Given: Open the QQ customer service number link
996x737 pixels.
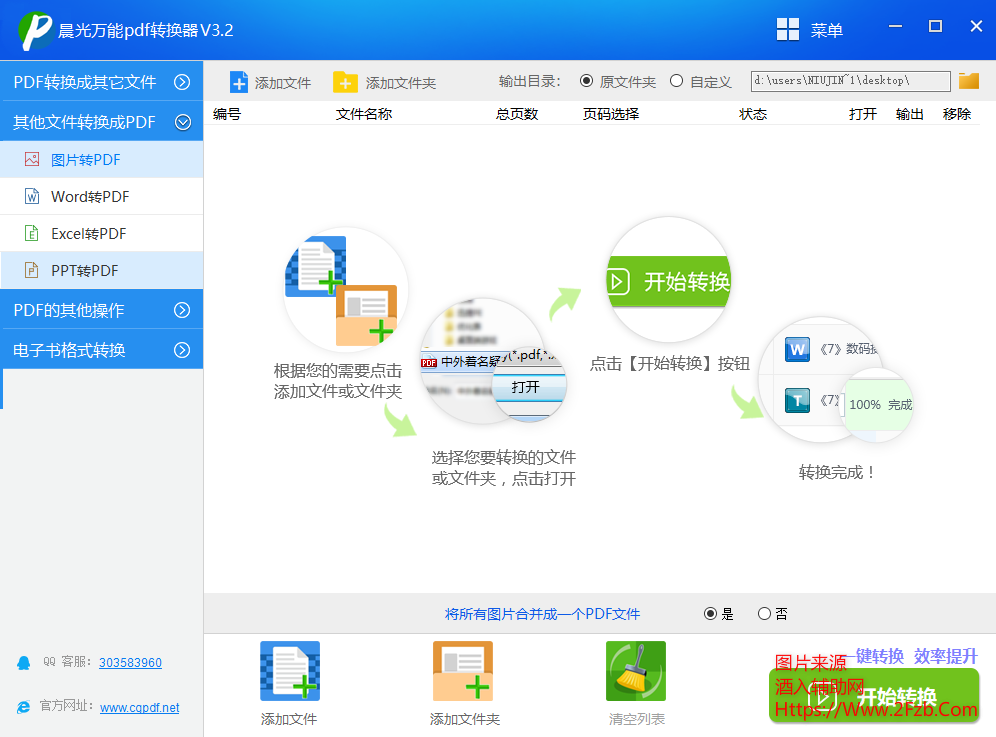Looking at the screenshot, I should pos(130,663).
